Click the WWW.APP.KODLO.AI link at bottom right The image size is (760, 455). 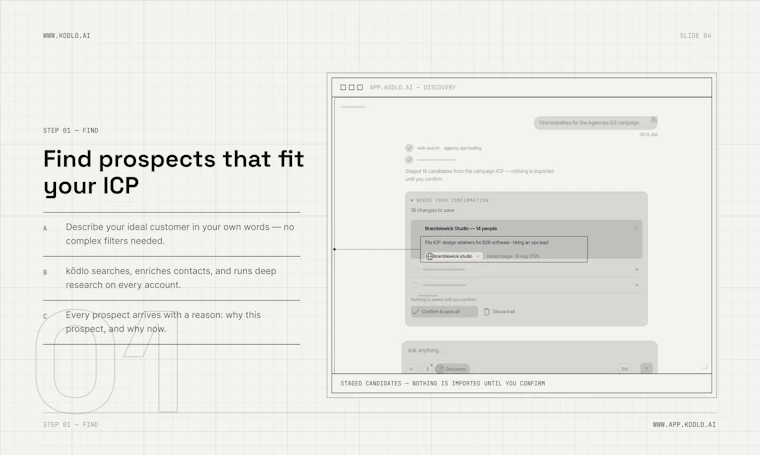684,424
